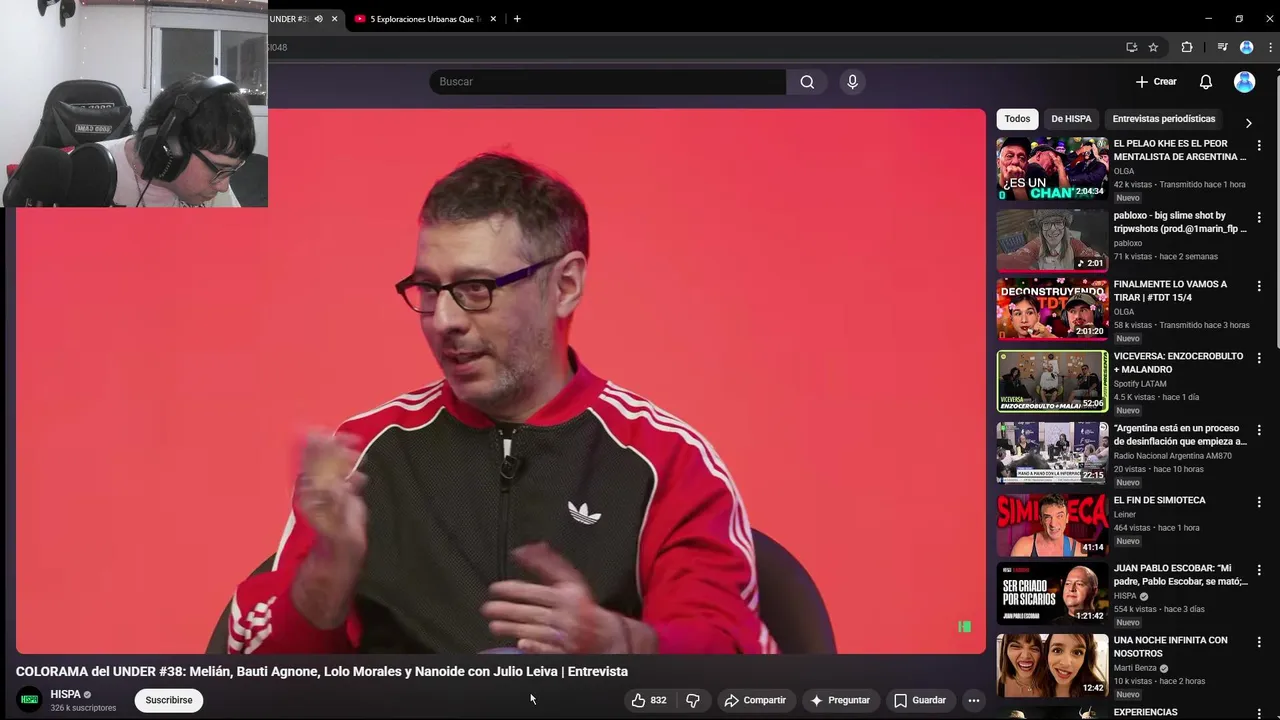
Task: Open FINALMENTE LO VAMOS A TIRAR thumbnail
Action: pos(1052,309)
